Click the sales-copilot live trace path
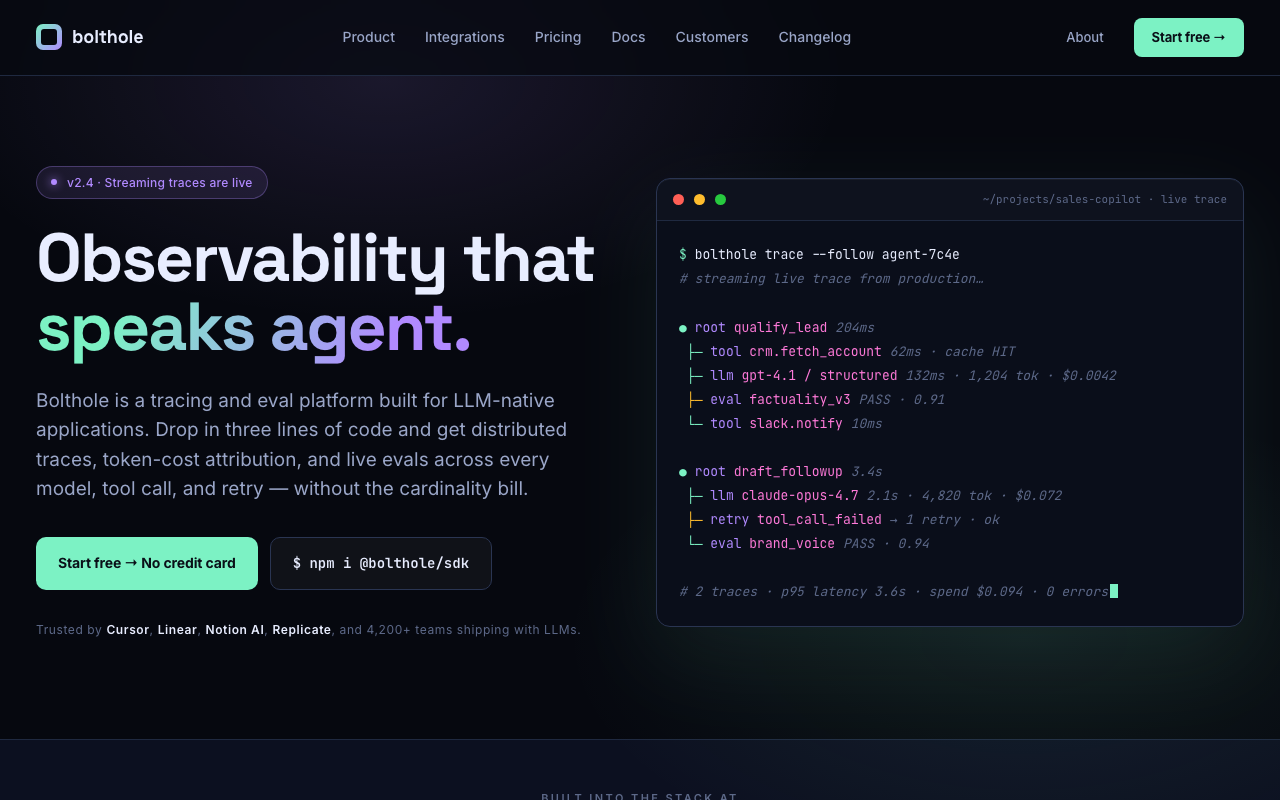The image size is (1280, 800). pyautogui.click(x=1105, y=199)
